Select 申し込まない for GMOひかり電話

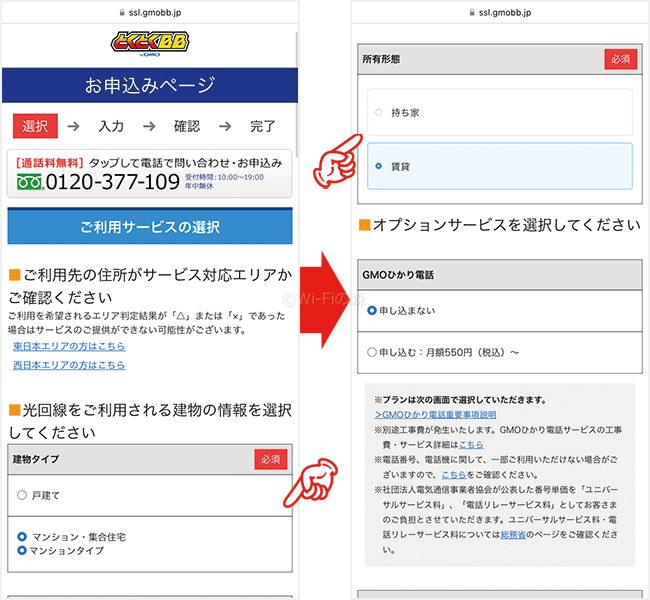click(372, 310)
